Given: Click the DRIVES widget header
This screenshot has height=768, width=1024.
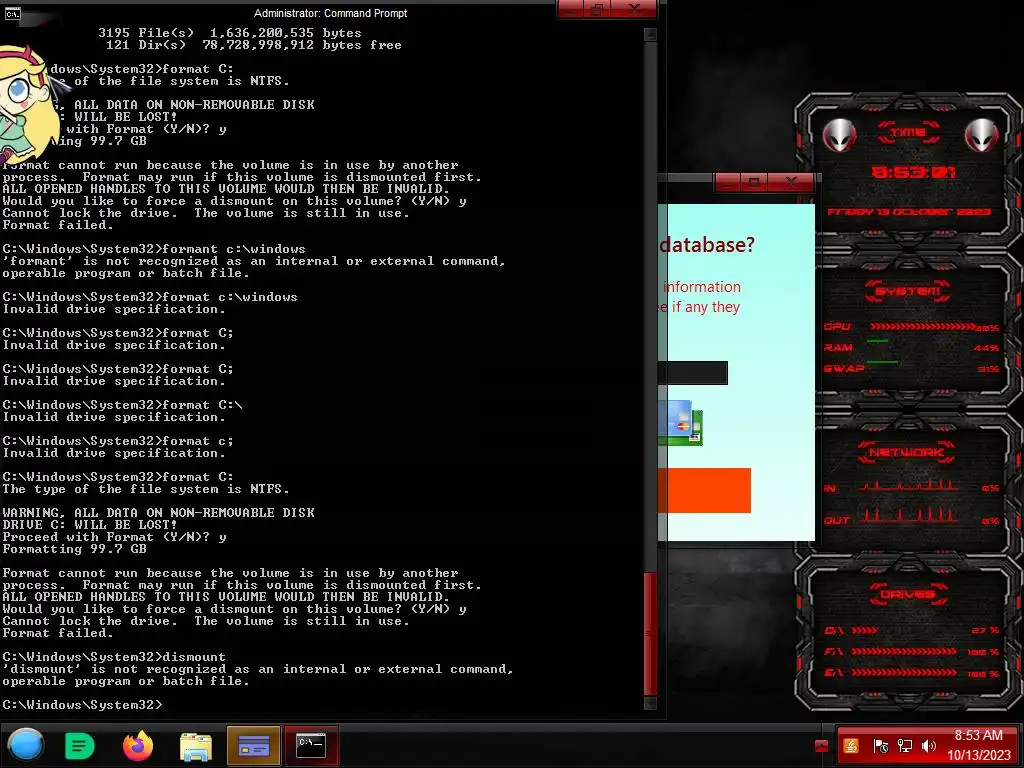Looking at the screenshot, I should click(x=908, y=595).
